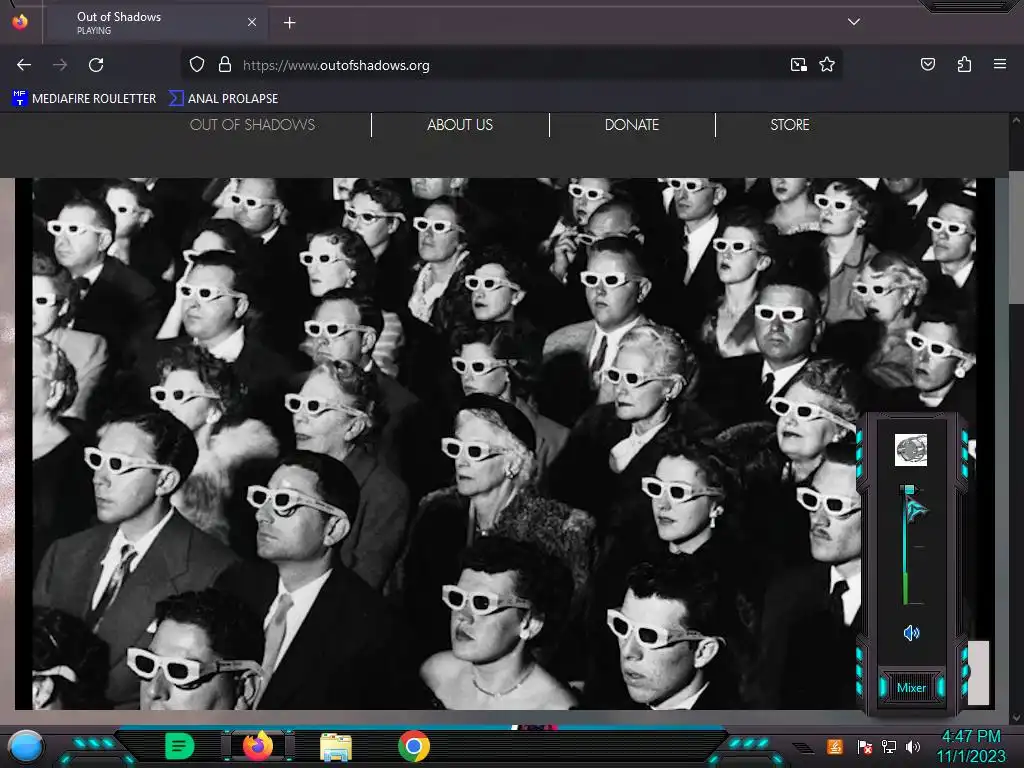Screen dimensions: 1024x768
Task: Open the green notes app in taskbar
Action: click(180, 746)
